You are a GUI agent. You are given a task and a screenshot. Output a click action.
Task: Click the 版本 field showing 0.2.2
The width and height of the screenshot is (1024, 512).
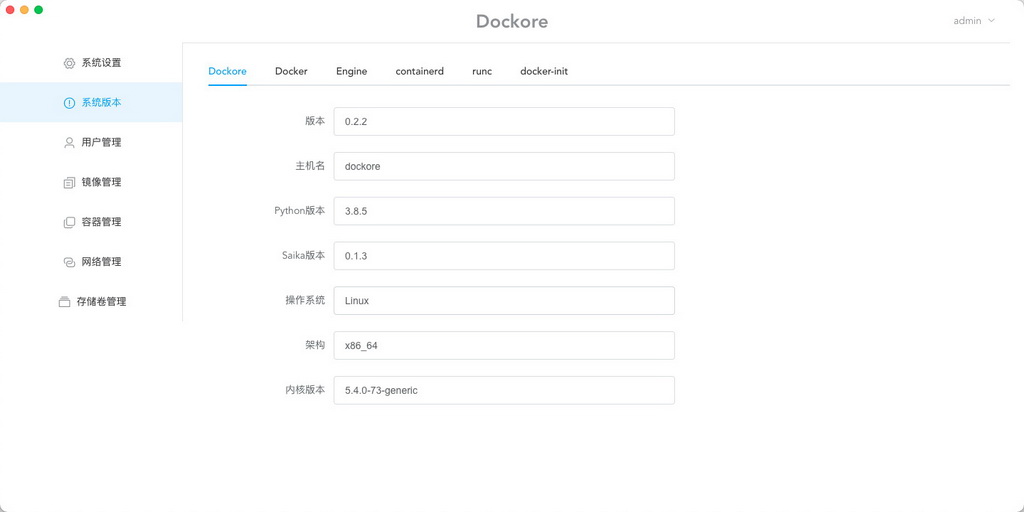[x=504, y=121]
